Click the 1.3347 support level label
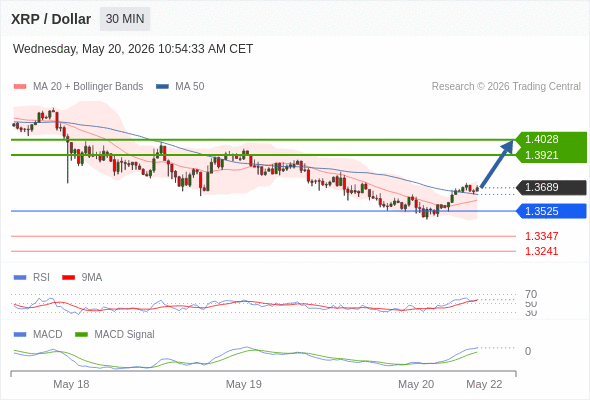590x400 pixels. click(x=541, y=236)
